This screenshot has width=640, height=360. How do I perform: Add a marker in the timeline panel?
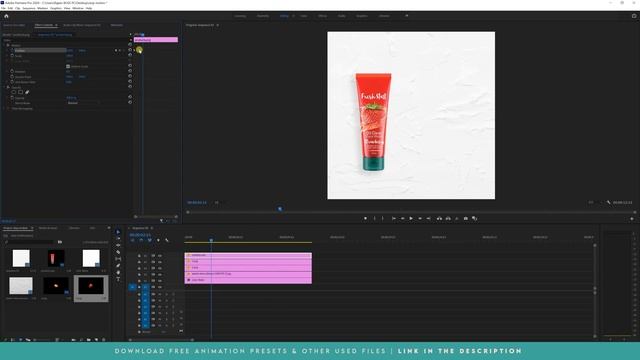point(158,240)
